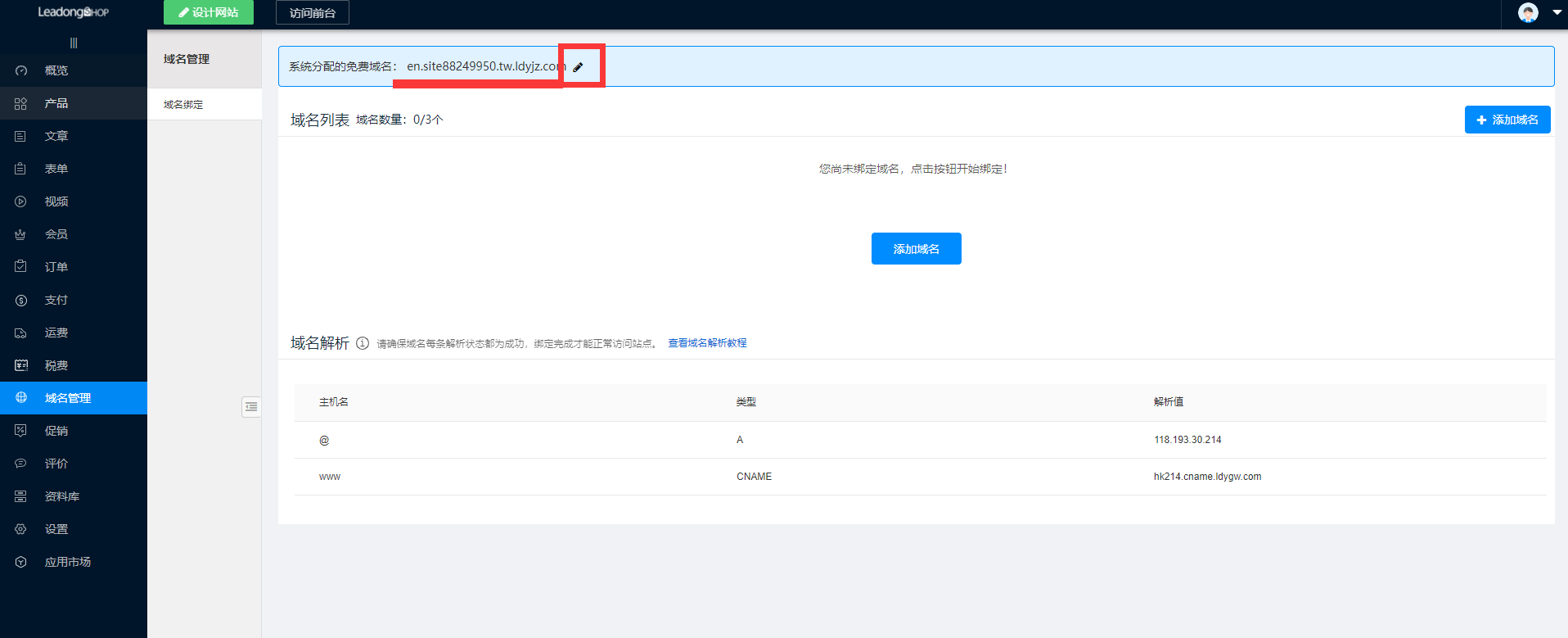The image size is (1568, 638).
Task: Click the 设计网站 green button
Action: pyautogui.click(x=208, y=12)
